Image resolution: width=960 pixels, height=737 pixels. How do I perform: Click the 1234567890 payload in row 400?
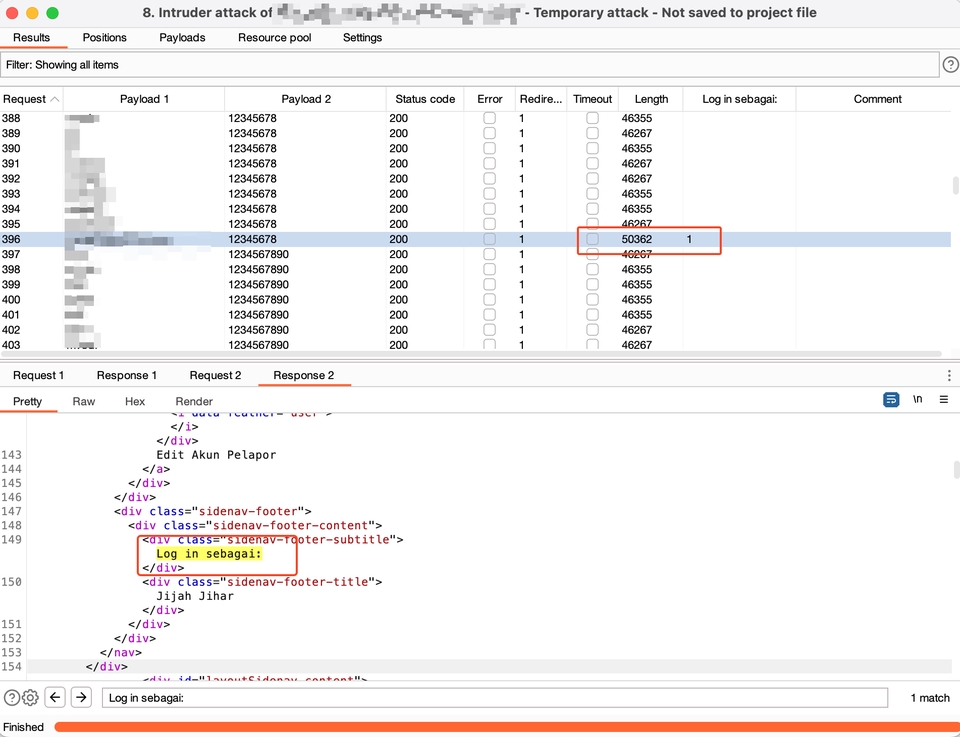(x=258, y=299)
